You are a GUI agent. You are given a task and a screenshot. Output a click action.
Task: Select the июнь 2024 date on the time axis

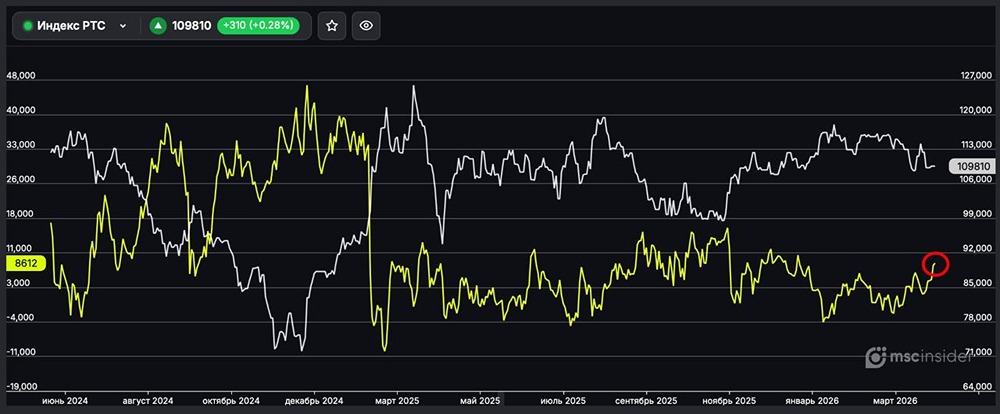click(64, 400)
